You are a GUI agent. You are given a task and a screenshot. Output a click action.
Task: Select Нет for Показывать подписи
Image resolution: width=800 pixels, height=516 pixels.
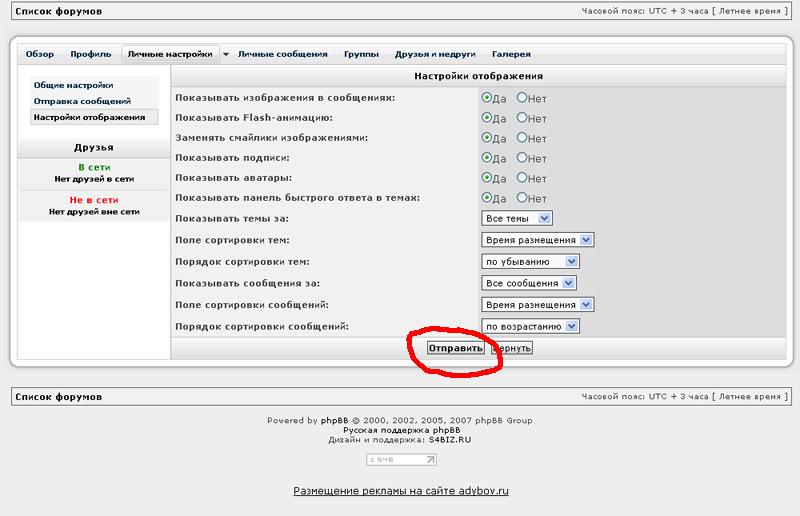[x=522, y=158]
